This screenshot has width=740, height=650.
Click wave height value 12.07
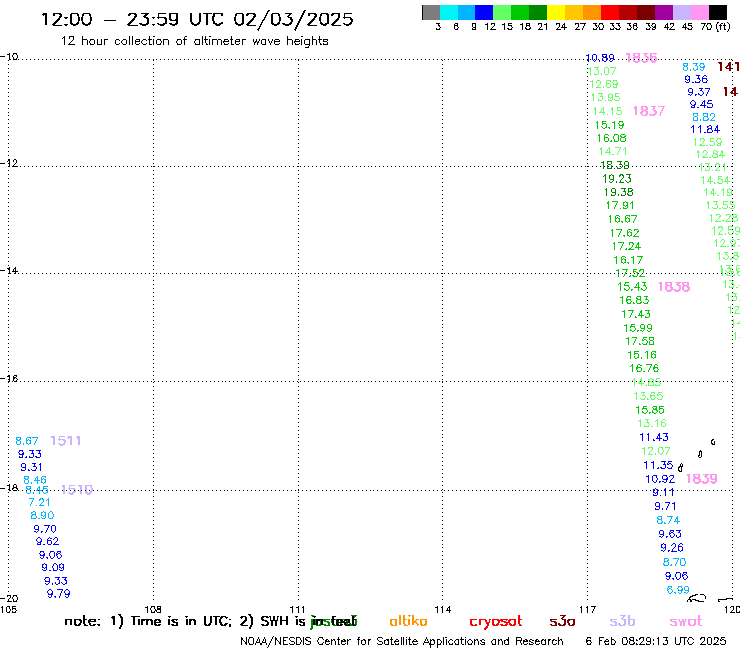tap(656, 451)
